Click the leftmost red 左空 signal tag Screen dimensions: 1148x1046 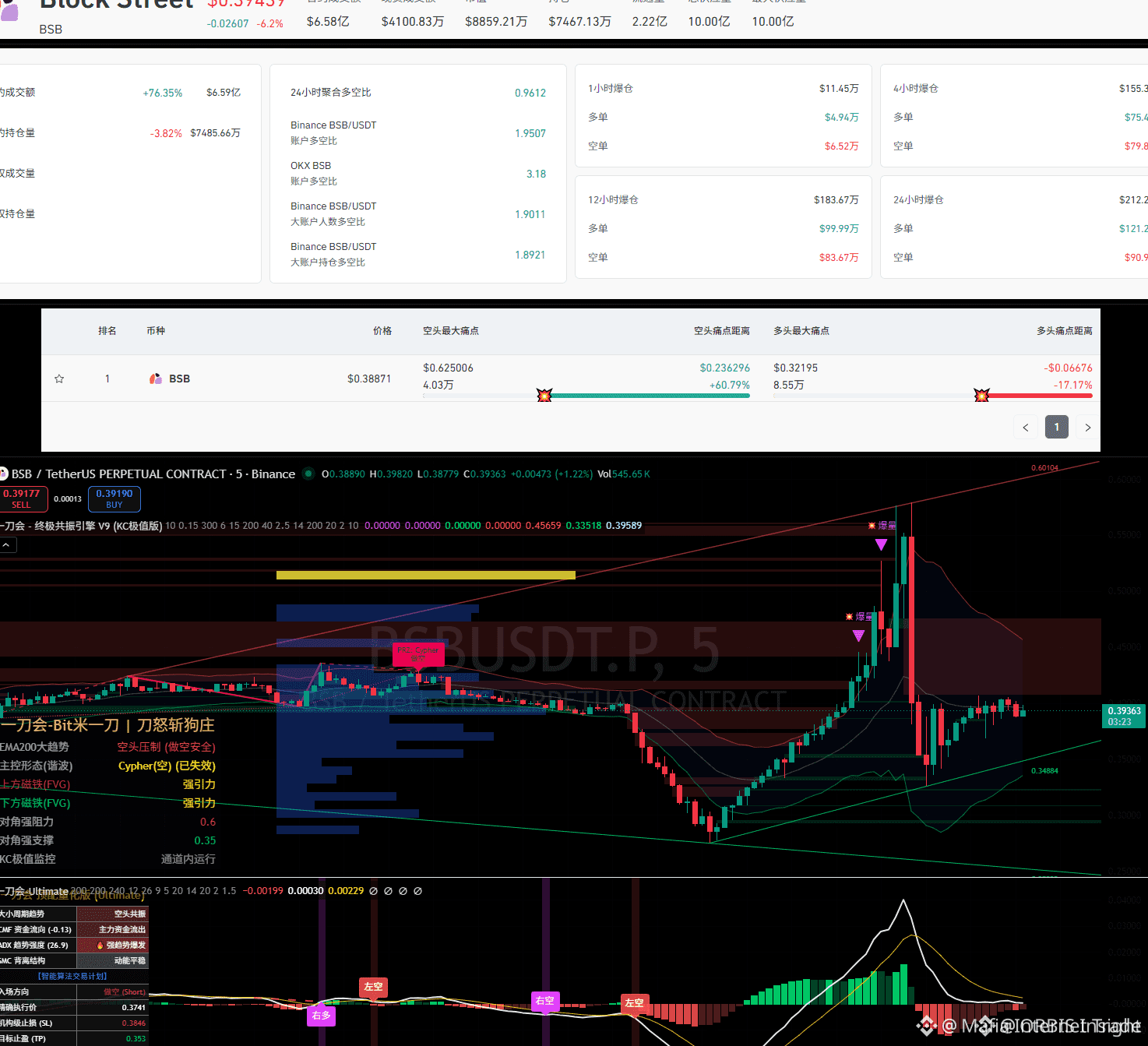click(373, 987)
